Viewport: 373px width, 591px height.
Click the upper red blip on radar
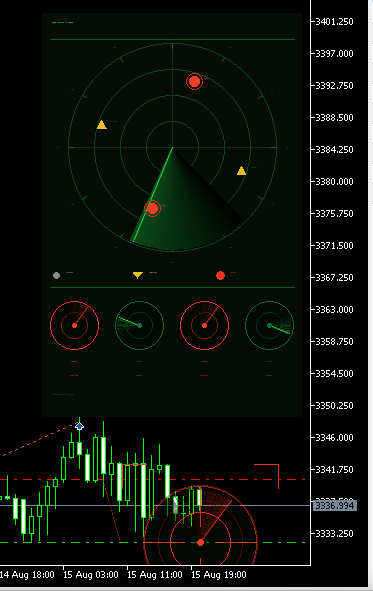(x=194, y=81)
